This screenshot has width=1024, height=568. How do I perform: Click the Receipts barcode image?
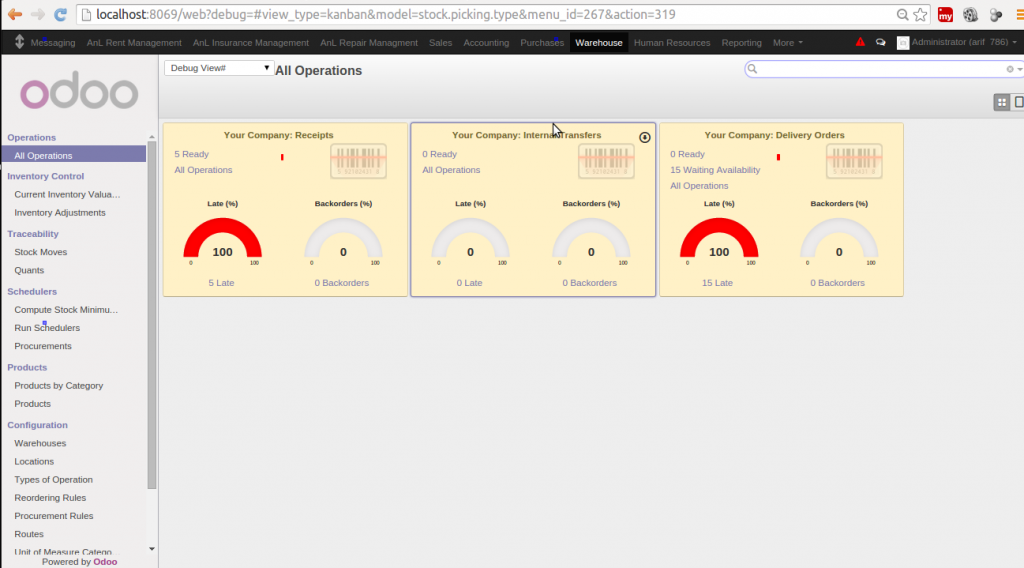coord(358,162)
